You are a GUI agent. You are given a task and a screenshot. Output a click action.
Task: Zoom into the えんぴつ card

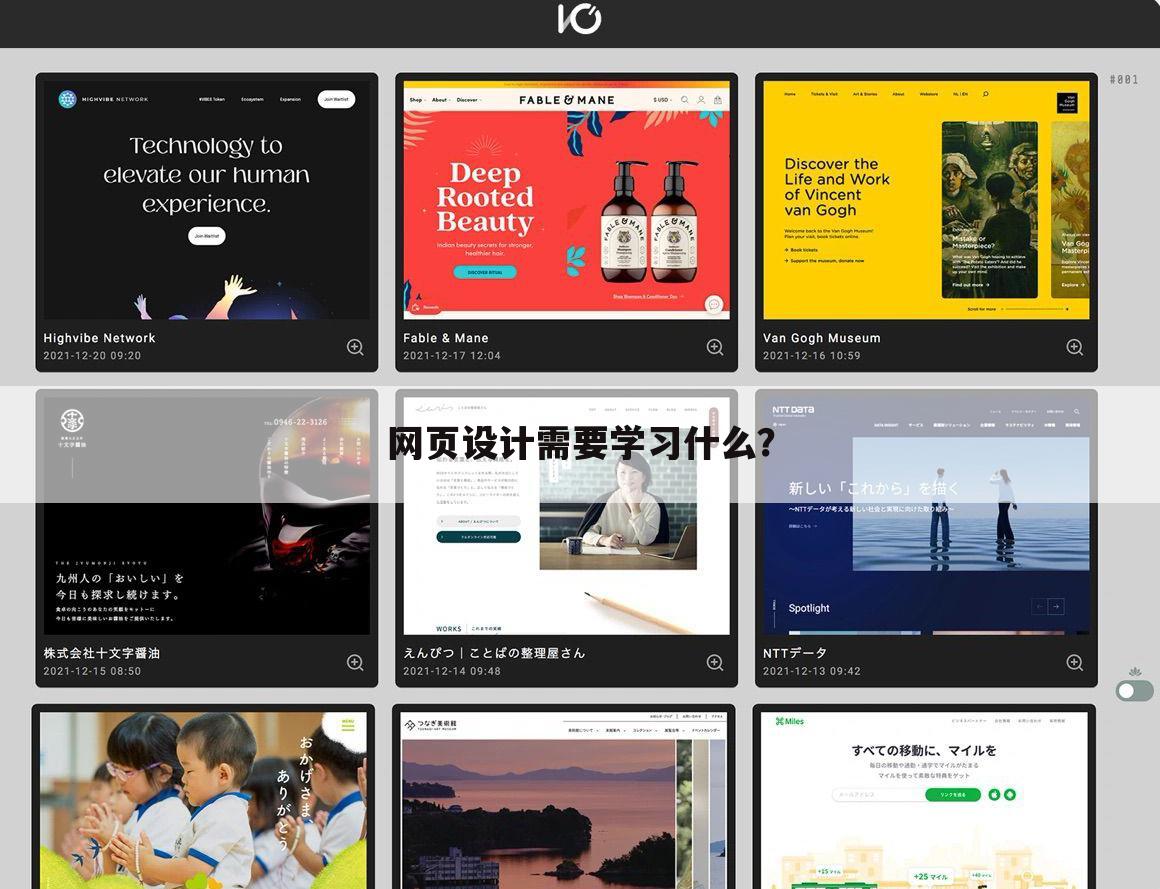click(715, 663)
